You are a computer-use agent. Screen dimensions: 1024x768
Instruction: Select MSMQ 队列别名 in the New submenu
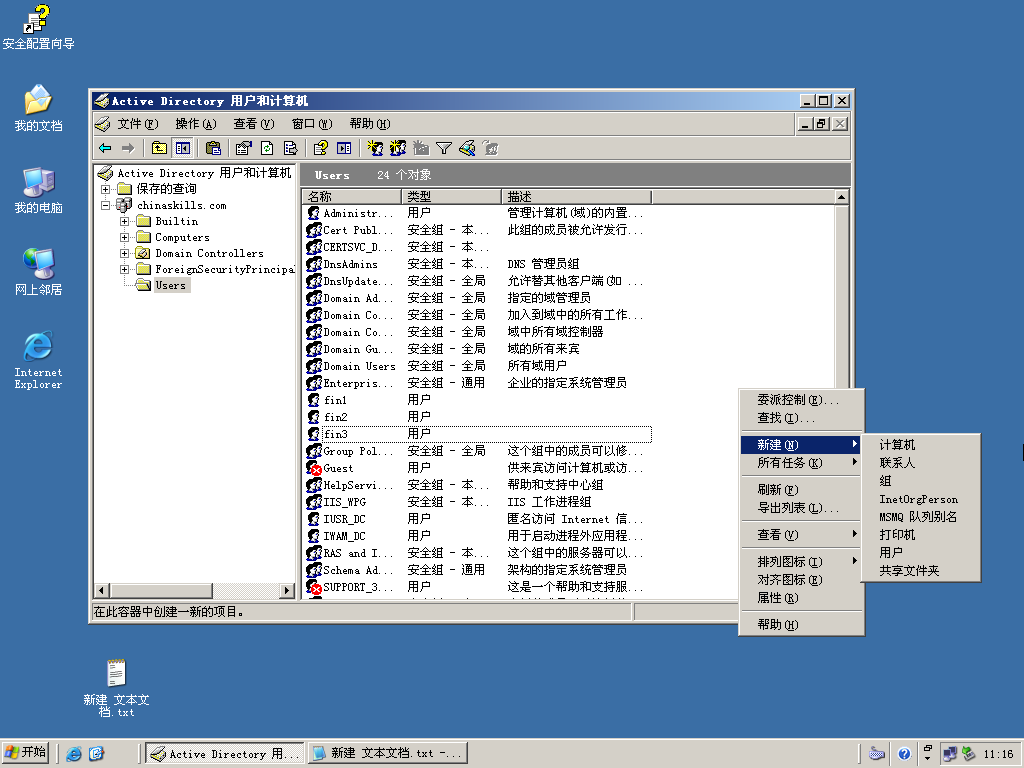921,517
